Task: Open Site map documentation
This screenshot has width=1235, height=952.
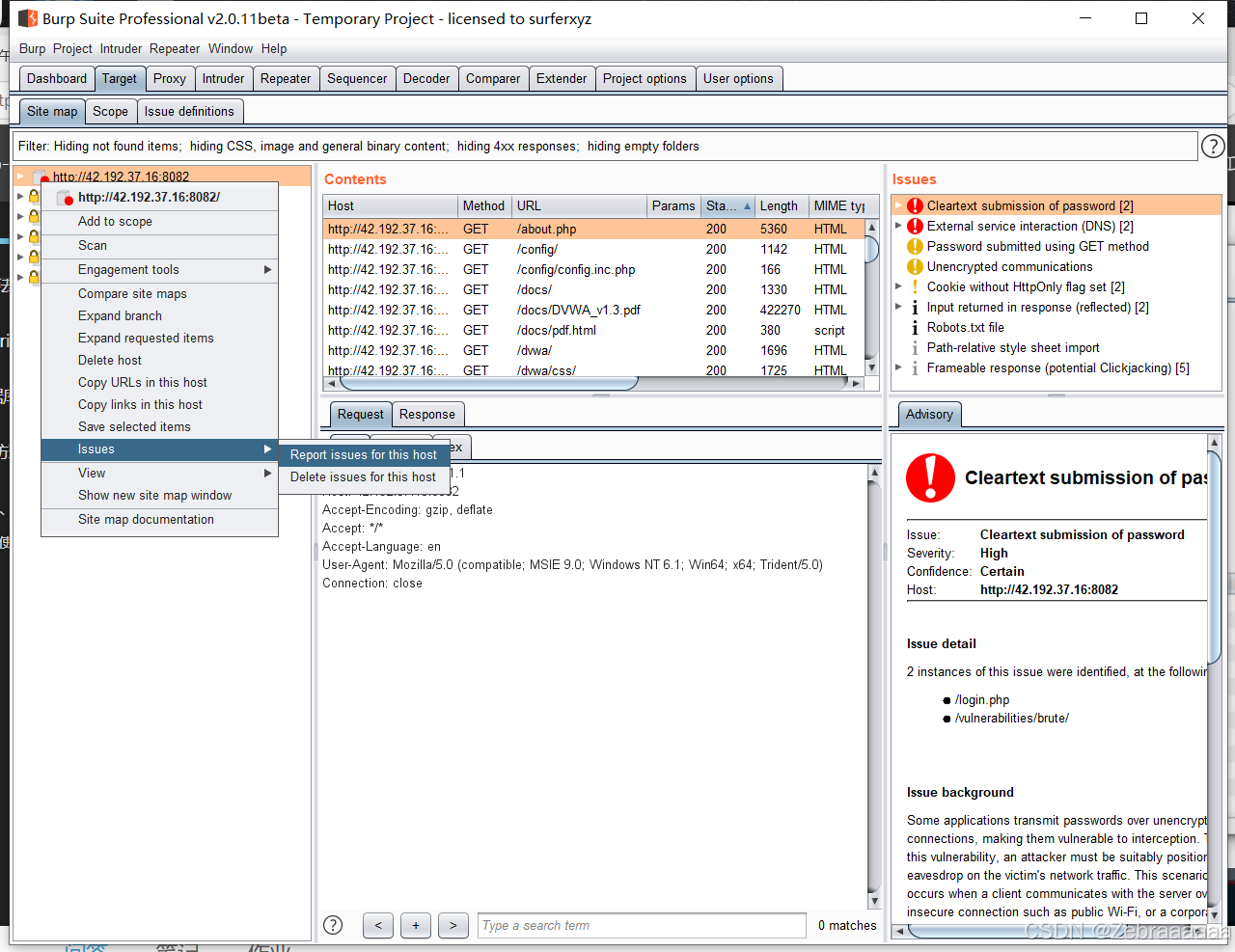Action: [160, 519]
